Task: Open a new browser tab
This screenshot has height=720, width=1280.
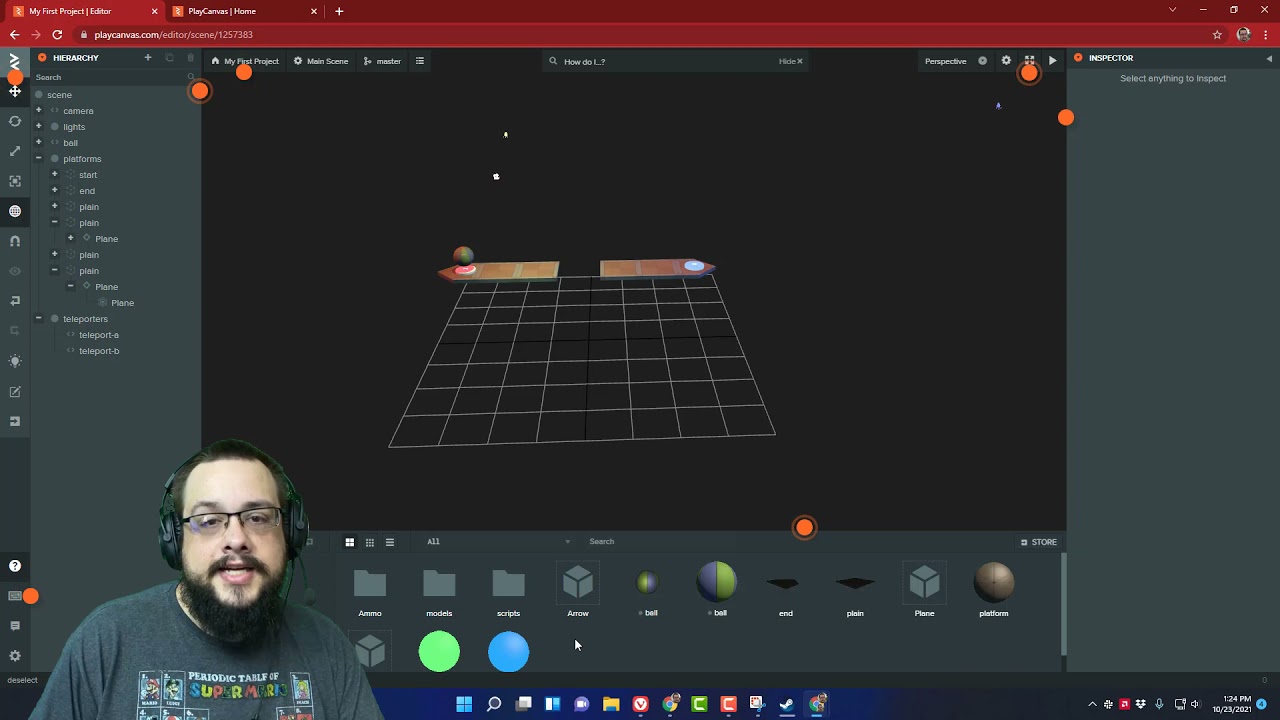Action: tap(339, 11)
